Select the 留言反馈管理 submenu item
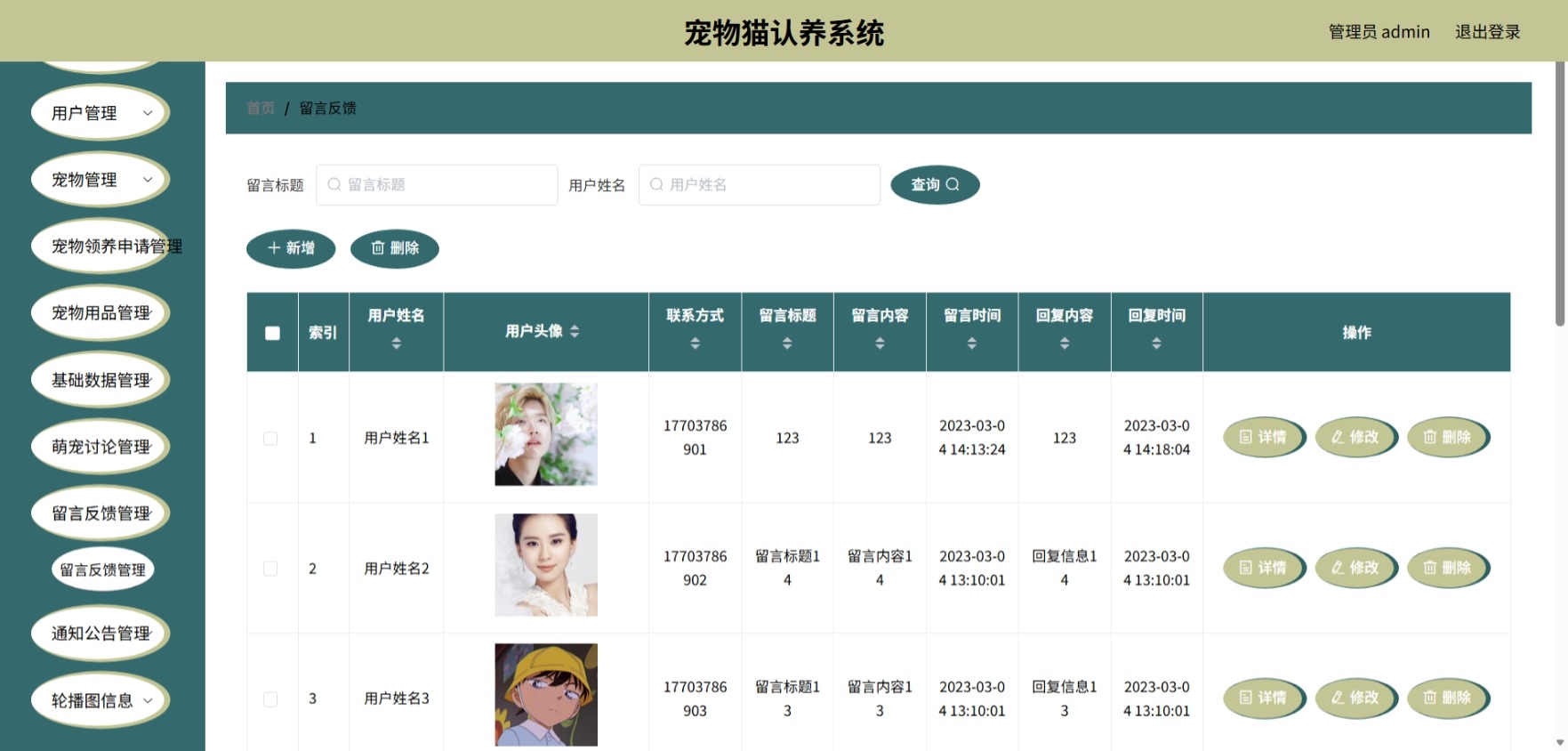 coord(102,569)
